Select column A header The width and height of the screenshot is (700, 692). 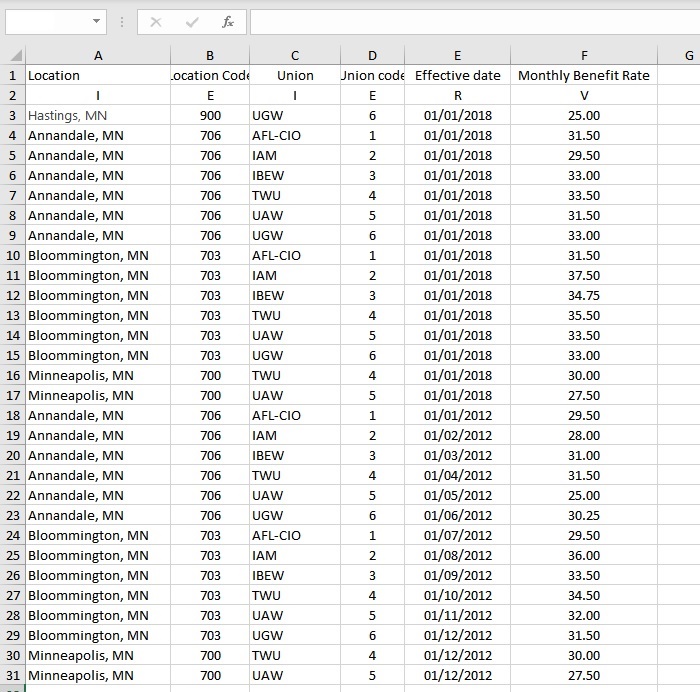[x=97, y=56]
